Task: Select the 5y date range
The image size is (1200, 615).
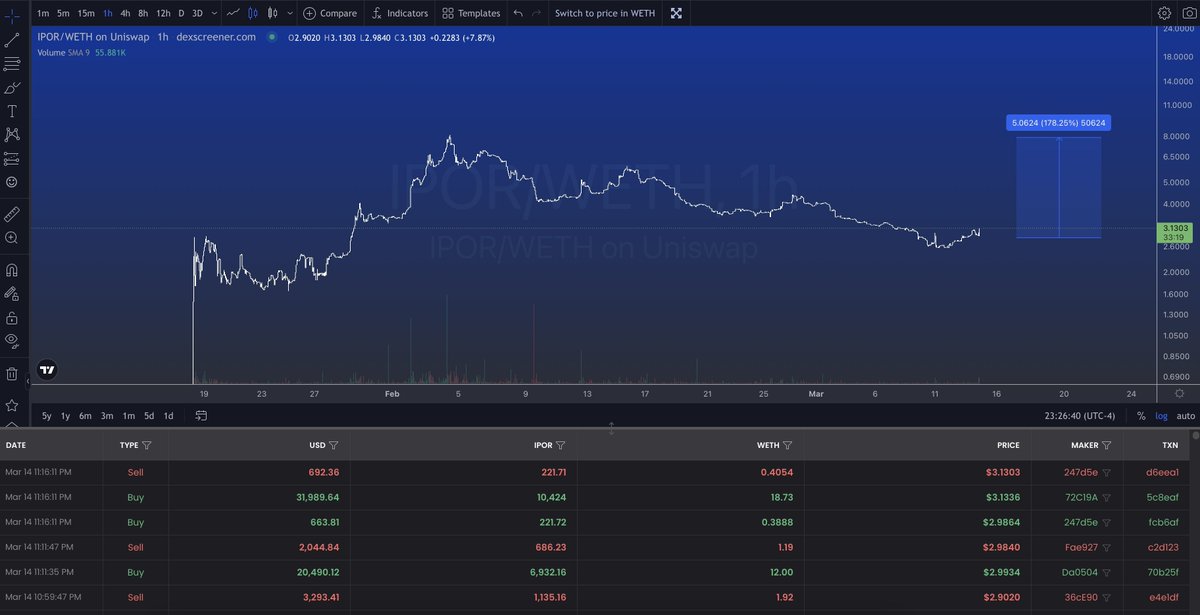Action: click(x=47, y=415)
